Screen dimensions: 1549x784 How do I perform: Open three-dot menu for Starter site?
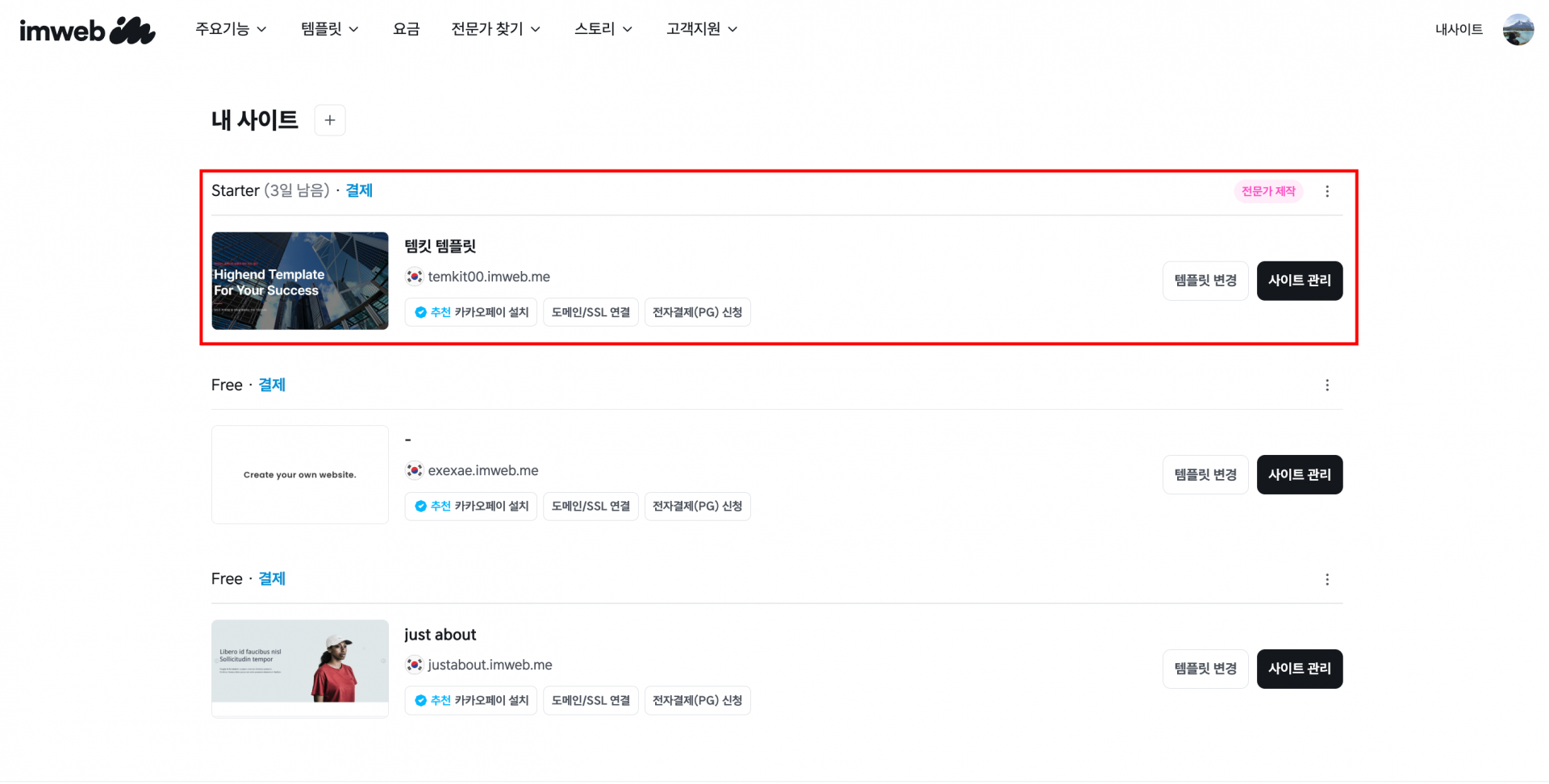coord(1326,191)
